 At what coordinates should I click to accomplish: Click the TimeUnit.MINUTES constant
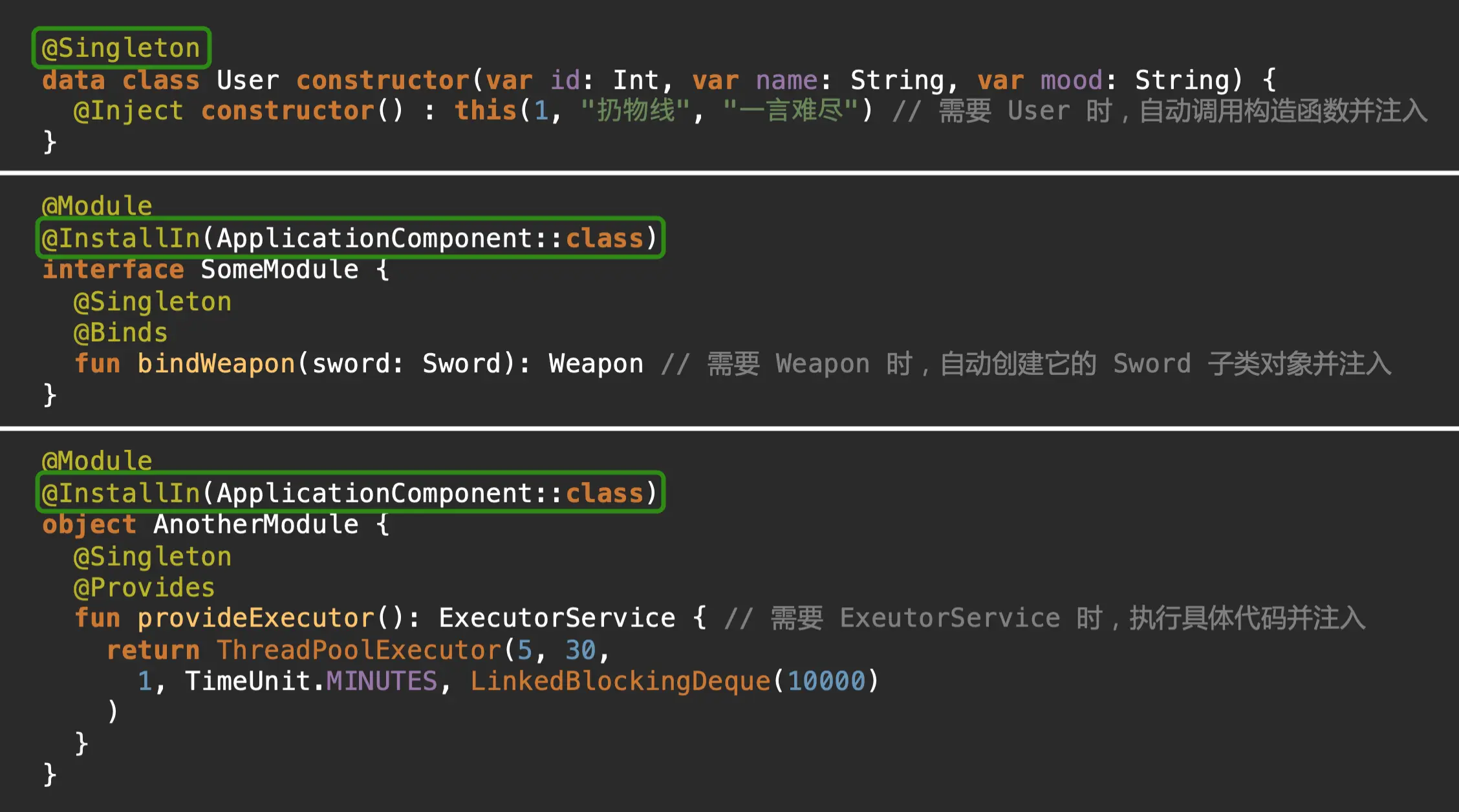(x=382, y=681)
